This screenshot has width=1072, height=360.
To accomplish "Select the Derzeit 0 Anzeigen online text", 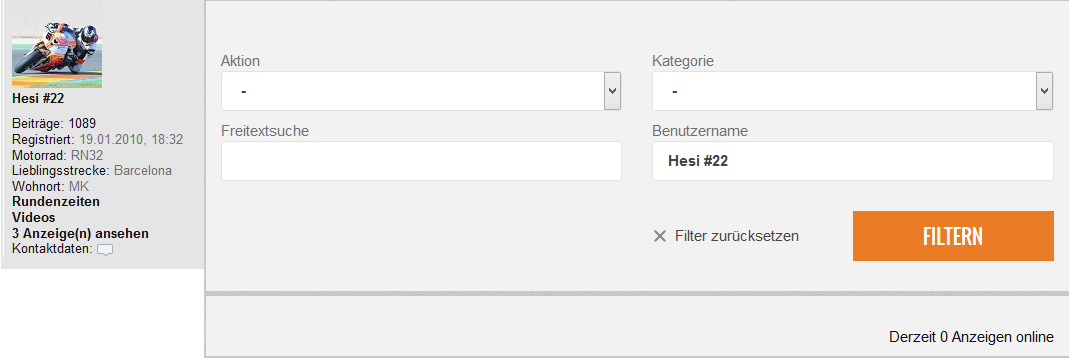I will click(971, 337).
